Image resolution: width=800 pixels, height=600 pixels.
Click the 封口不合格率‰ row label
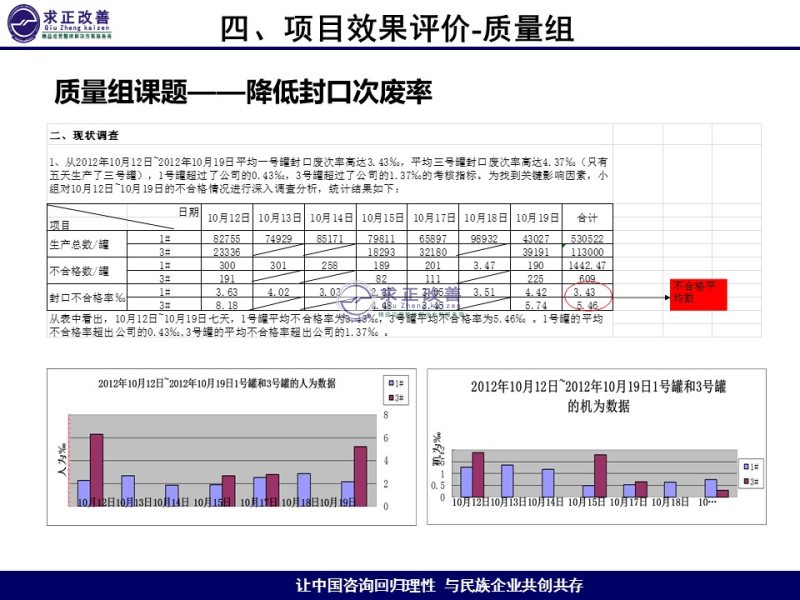pyautogui.click(x=87, y=298)
